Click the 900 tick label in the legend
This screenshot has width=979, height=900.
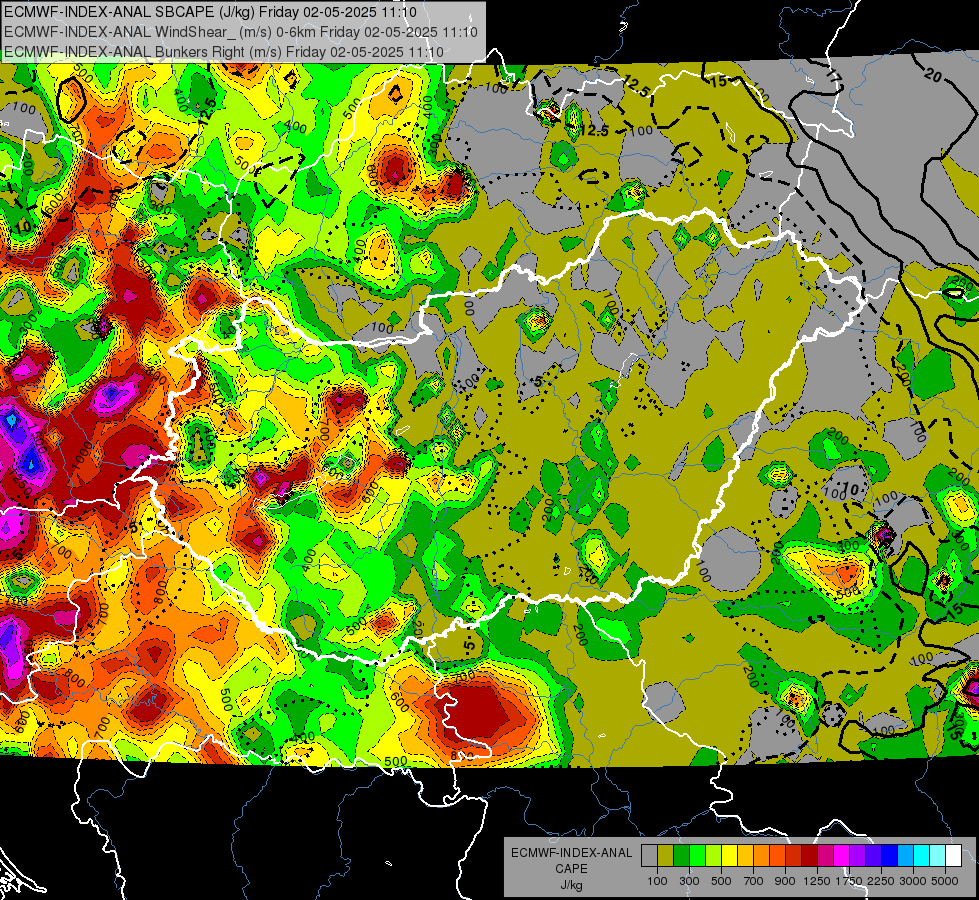tap(785, 881)
